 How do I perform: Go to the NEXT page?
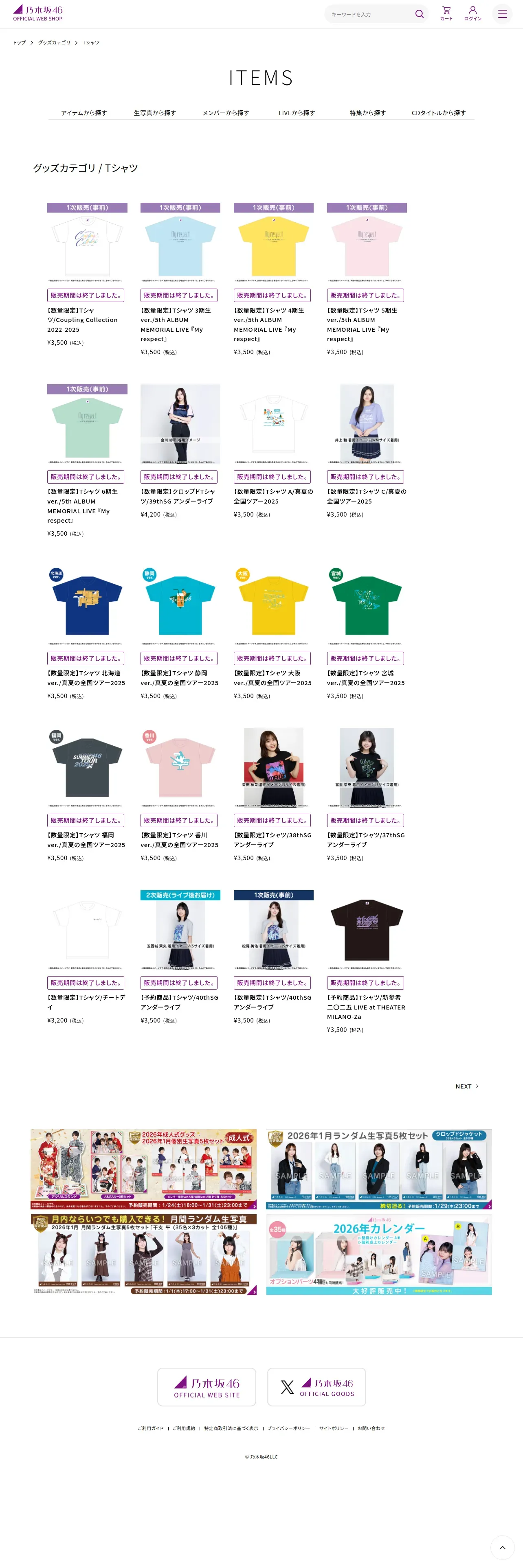click(466, 1086)
